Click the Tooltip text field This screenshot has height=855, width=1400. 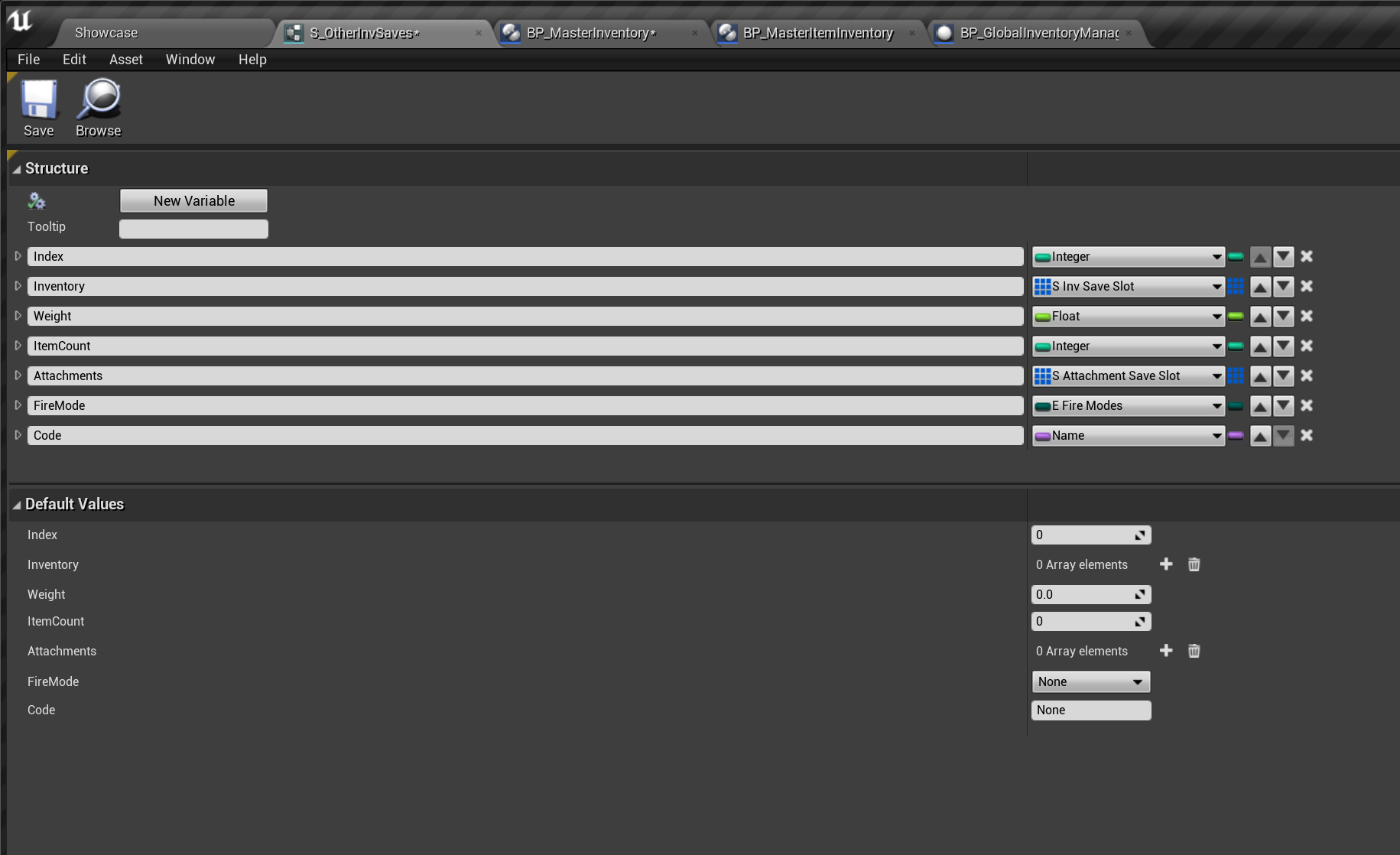pyautogui.click(x=193, y=229)
